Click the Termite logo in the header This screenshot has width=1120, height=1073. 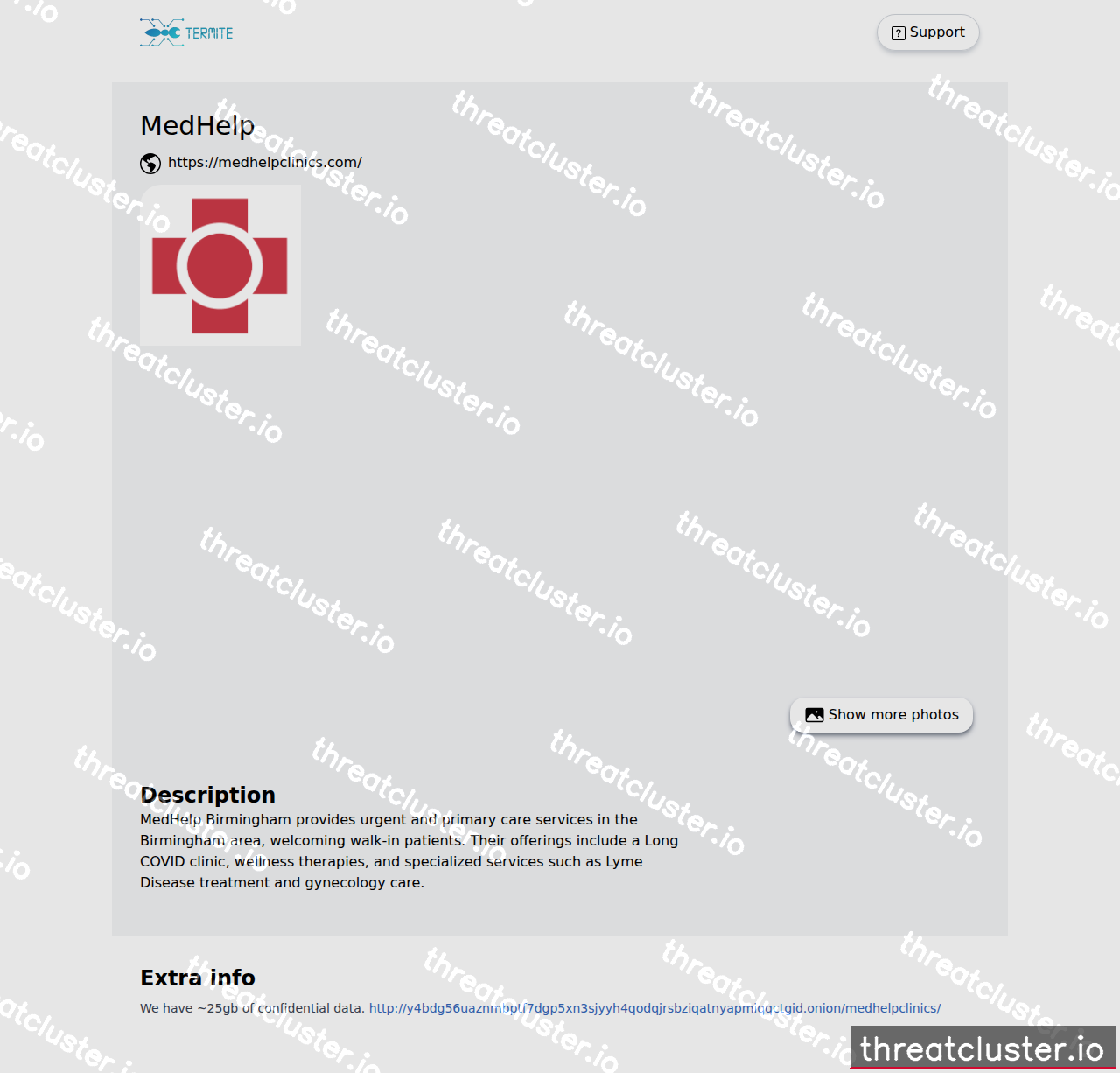click(186, 33)
